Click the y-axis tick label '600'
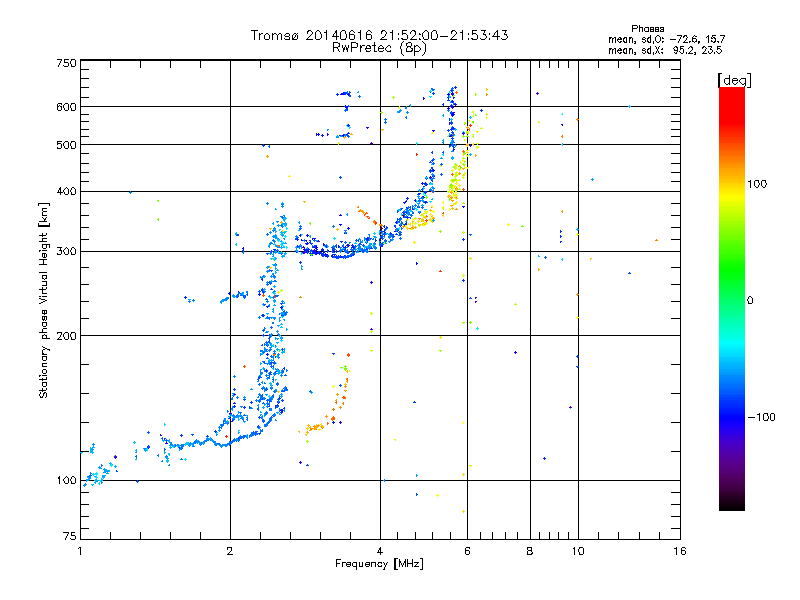This screenshot has height=600, width=800. (66, 107)
